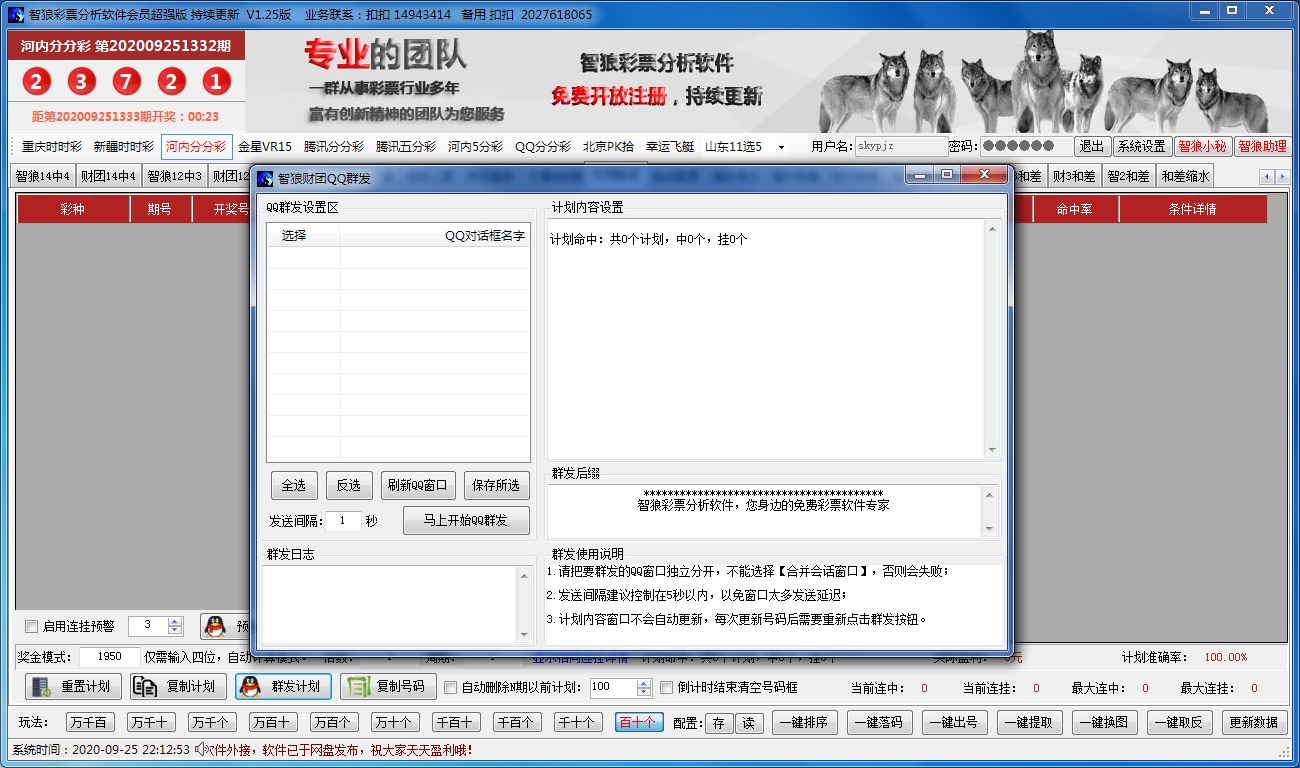Enable the 启用连挂预警 checkbox
This screenshot has height=768, width=1300.
click(32, 626)
